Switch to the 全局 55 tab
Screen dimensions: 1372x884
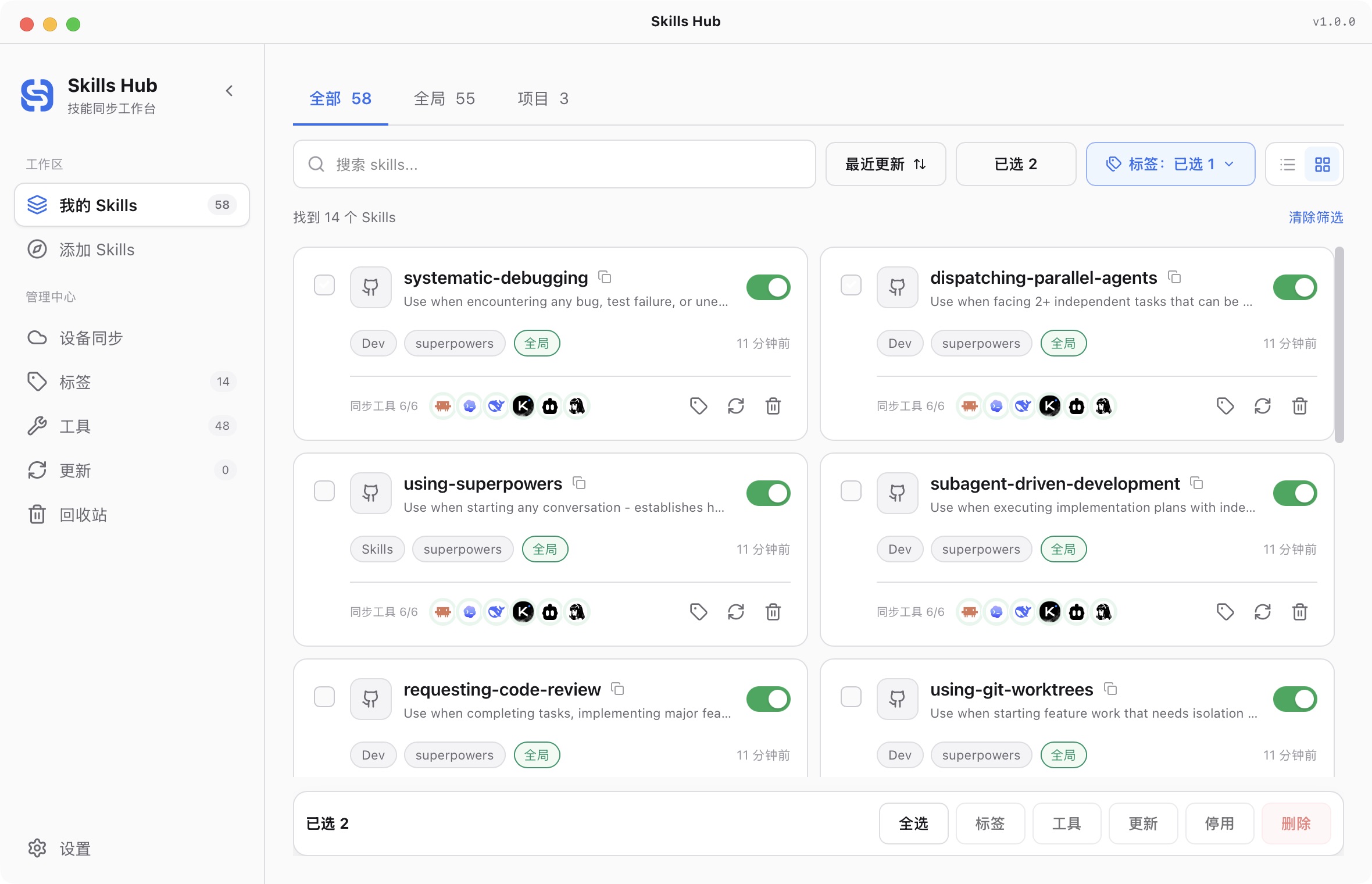tap(444, 98)
